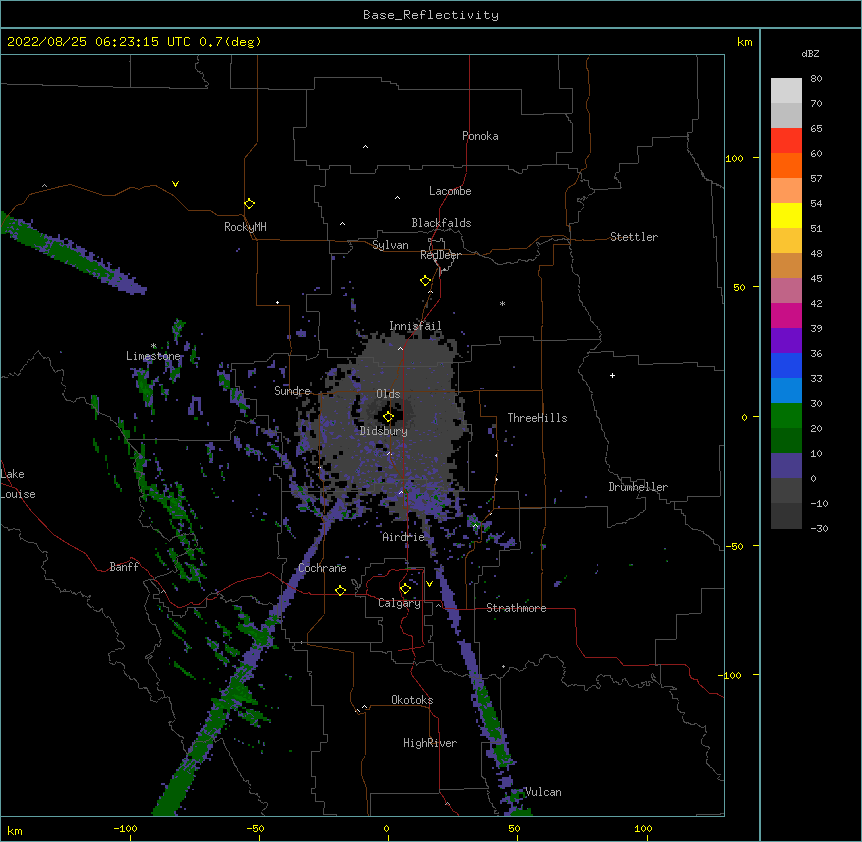Pick the slate-blue 0-10 dBZ swatch
Viewport: 862px width, 842px height.
tap(786, 466)
